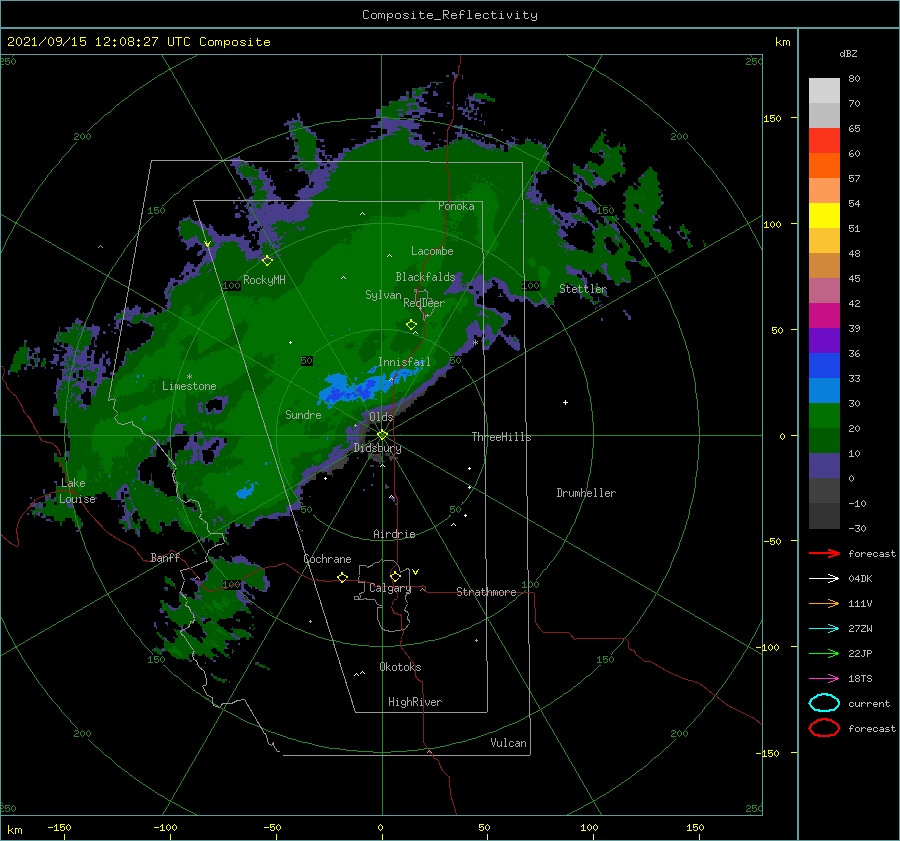Click the white 04DK arrow in legend
This screenshot has height=841, width=900.
point(824,578)
